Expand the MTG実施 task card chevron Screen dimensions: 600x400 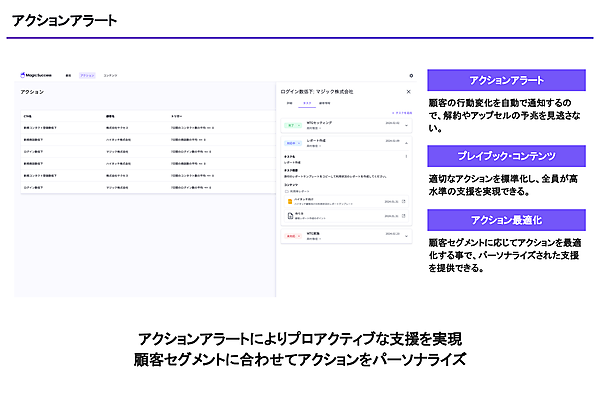[406, 237]
